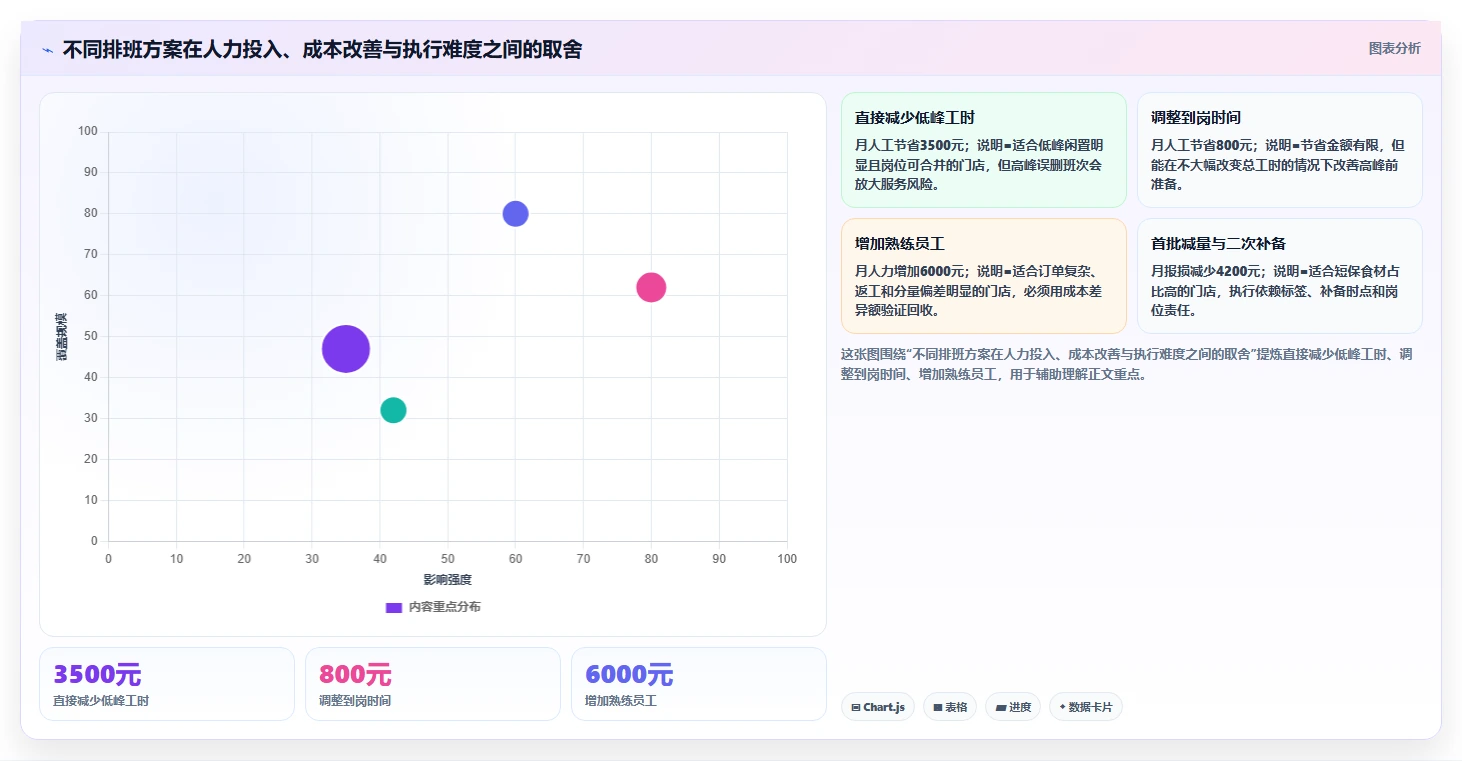Toggle the 内容重点分布 legend swatch
Screen dimensions: 1462x761
tap(394, 607)
